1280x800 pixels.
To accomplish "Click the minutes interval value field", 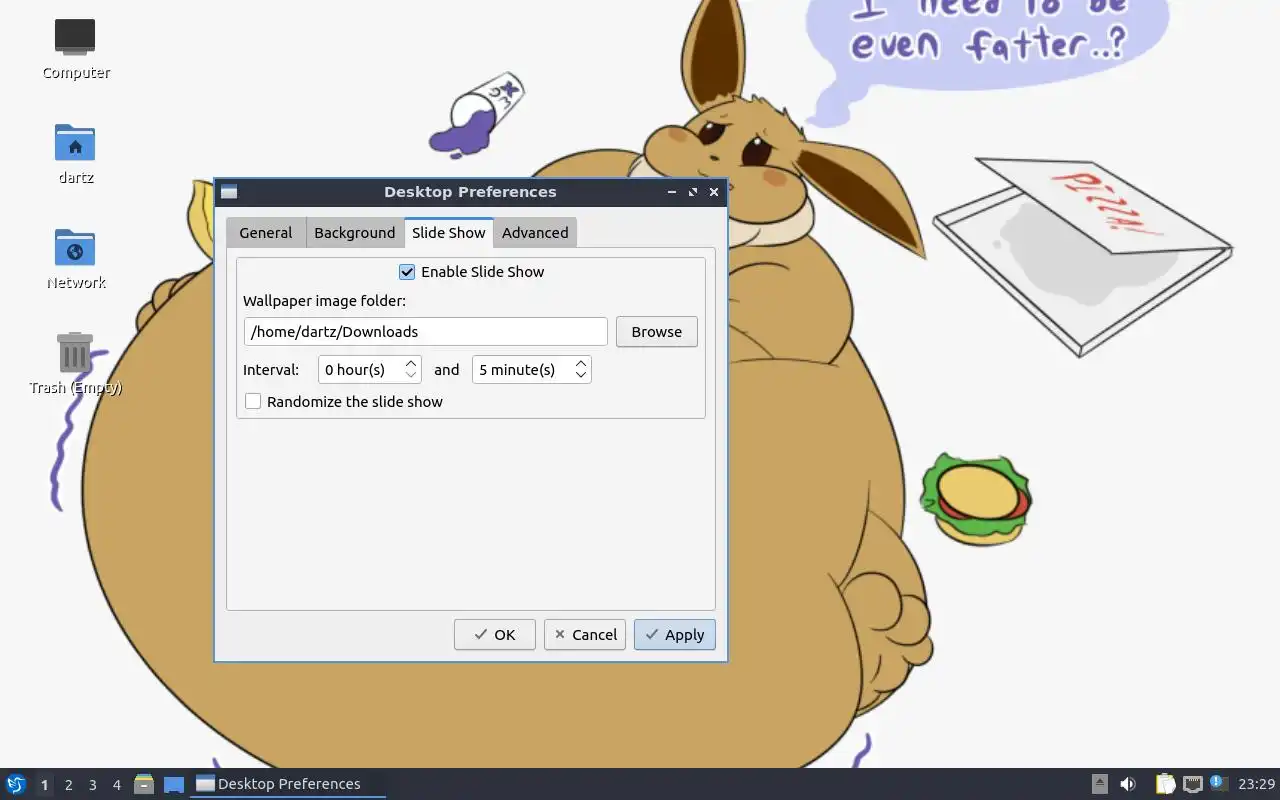I will point(522,370).
